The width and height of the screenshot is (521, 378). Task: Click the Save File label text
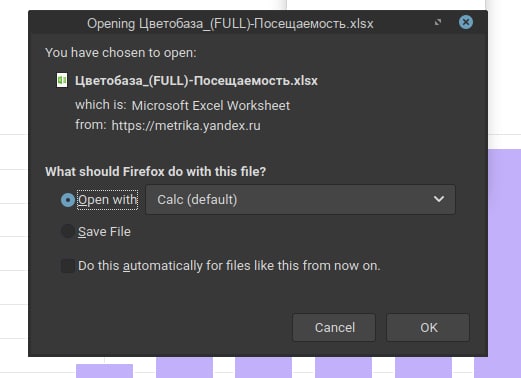[x=104, y=232]
